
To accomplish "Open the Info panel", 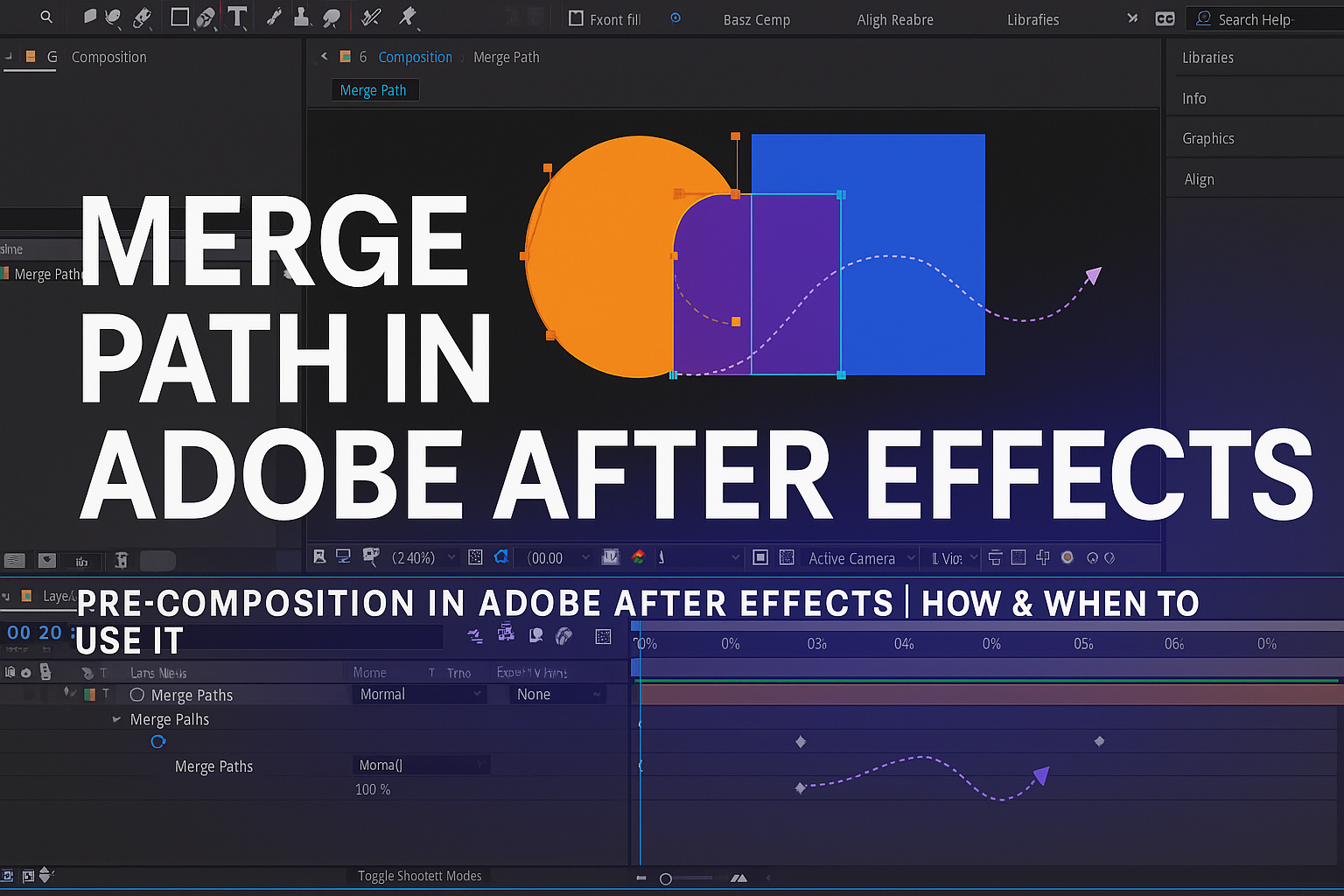I will pyautogui.click(x=1193, y=99).
